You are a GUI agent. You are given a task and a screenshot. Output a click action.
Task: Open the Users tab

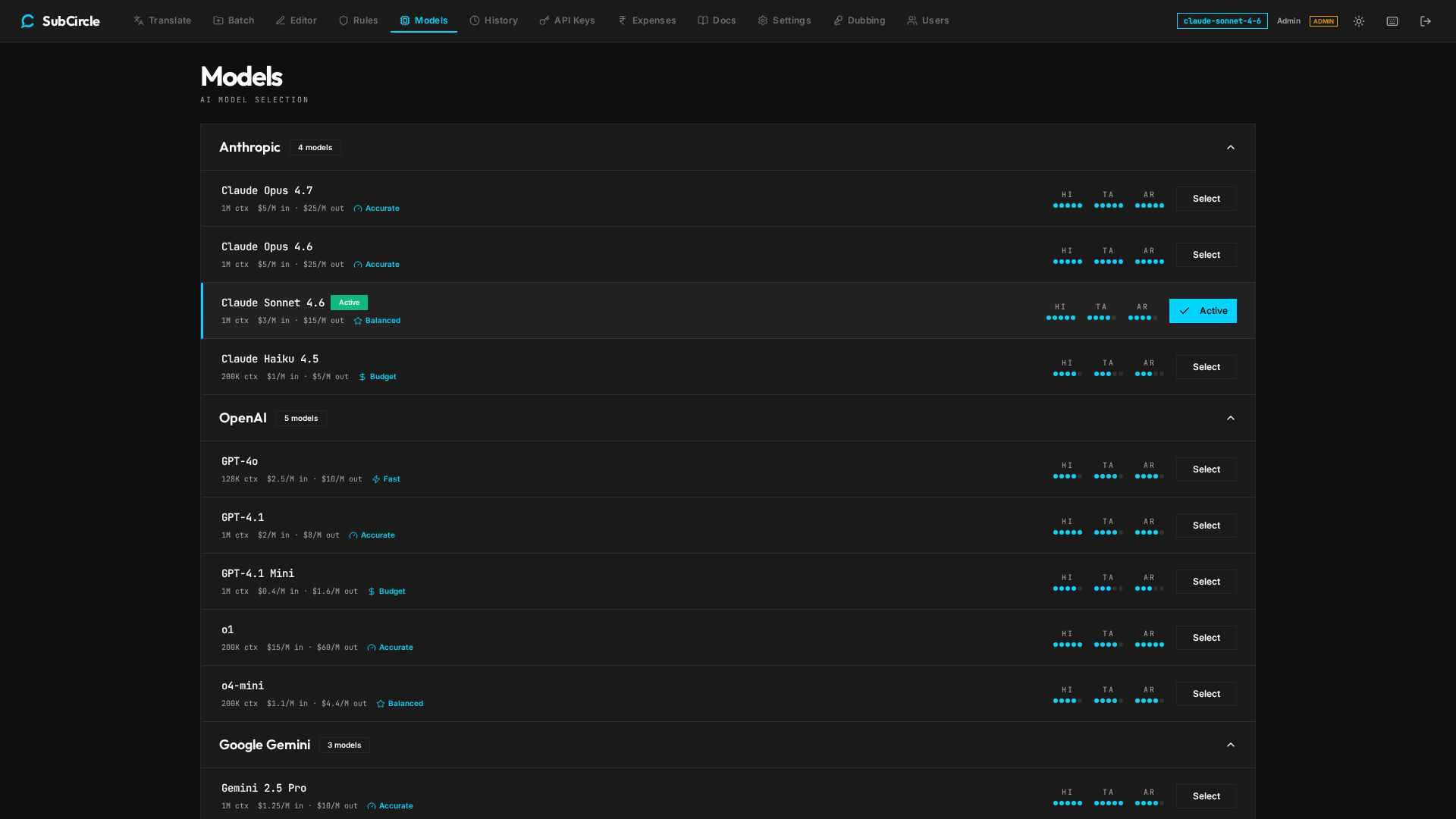[x=928, y=20]
